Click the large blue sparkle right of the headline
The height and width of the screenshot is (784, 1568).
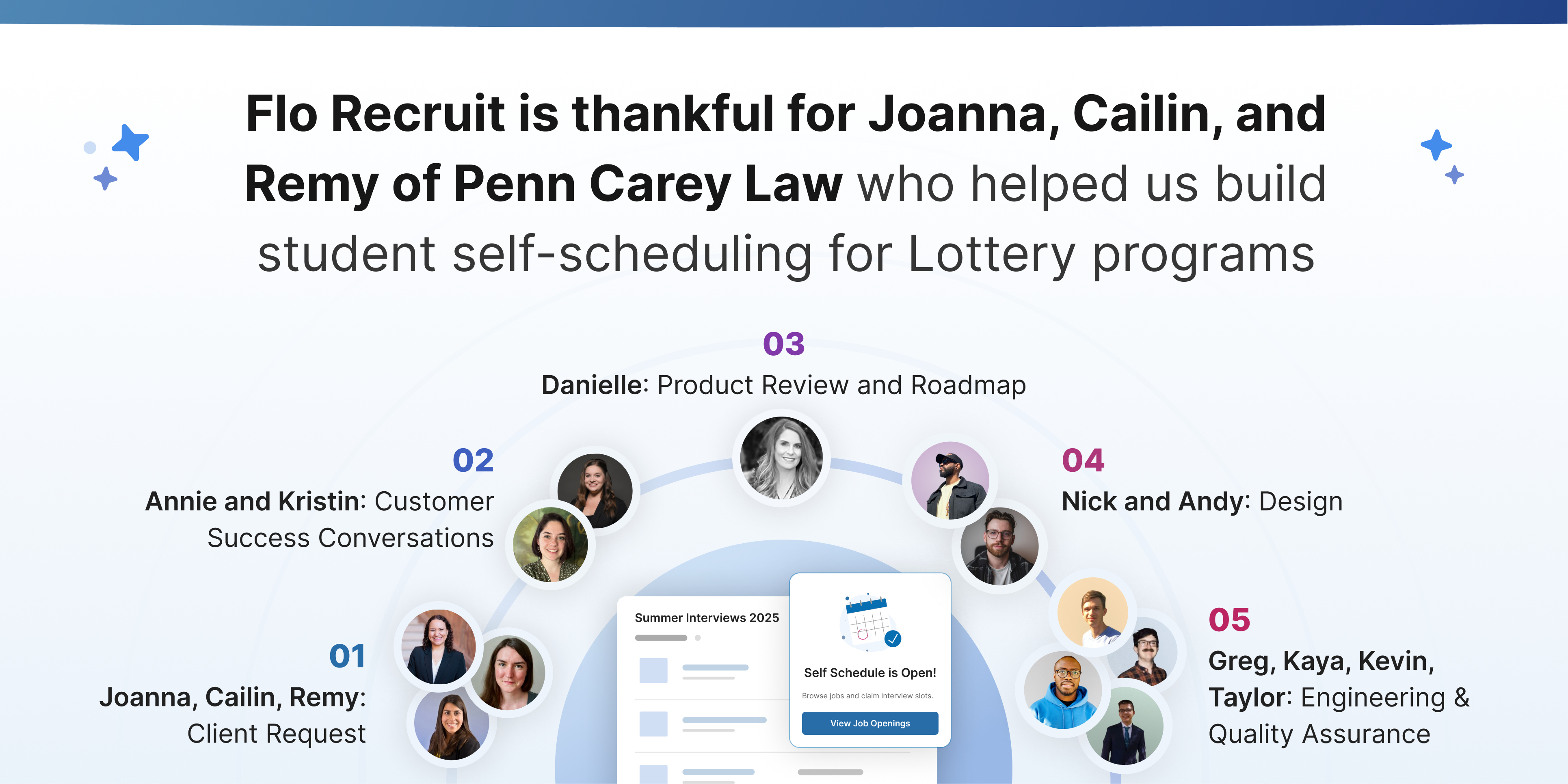point(1436,145)
